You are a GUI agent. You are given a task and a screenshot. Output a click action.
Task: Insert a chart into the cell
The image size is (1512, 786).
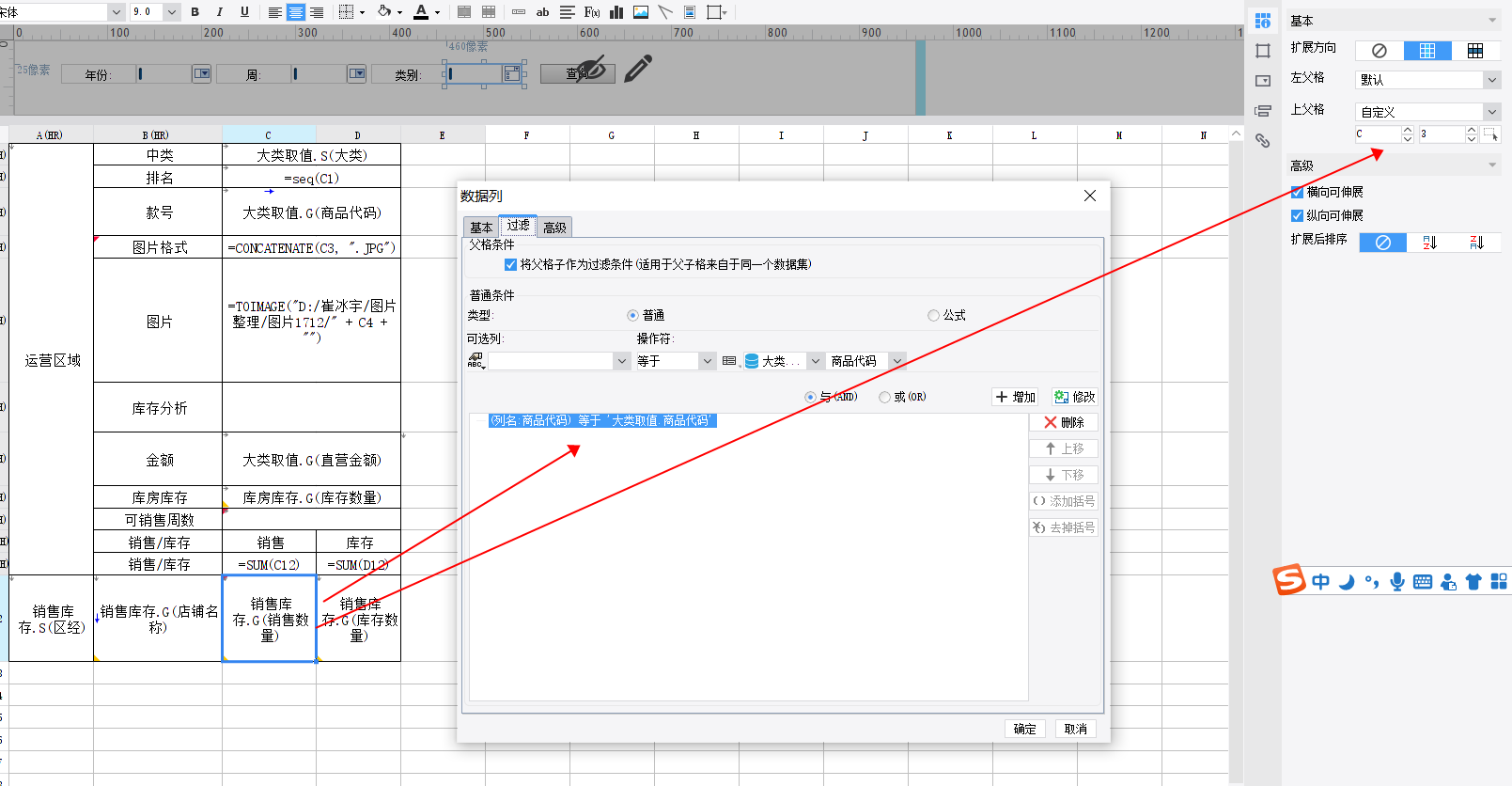point(617,12)
